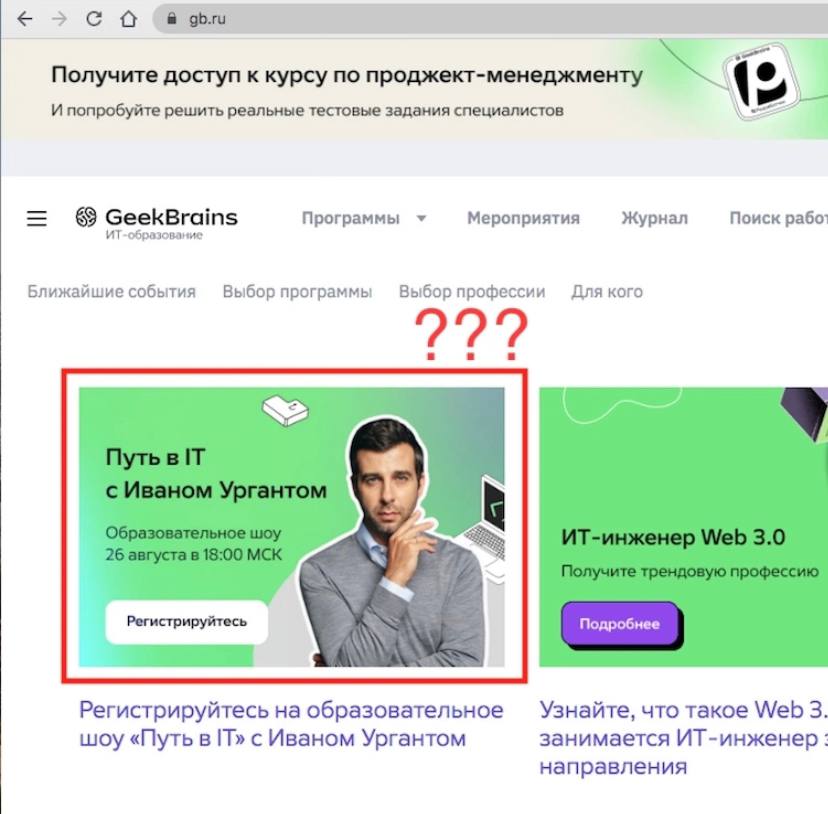Open the Программы menu item
828x814 pixels.
click(351, 218)
